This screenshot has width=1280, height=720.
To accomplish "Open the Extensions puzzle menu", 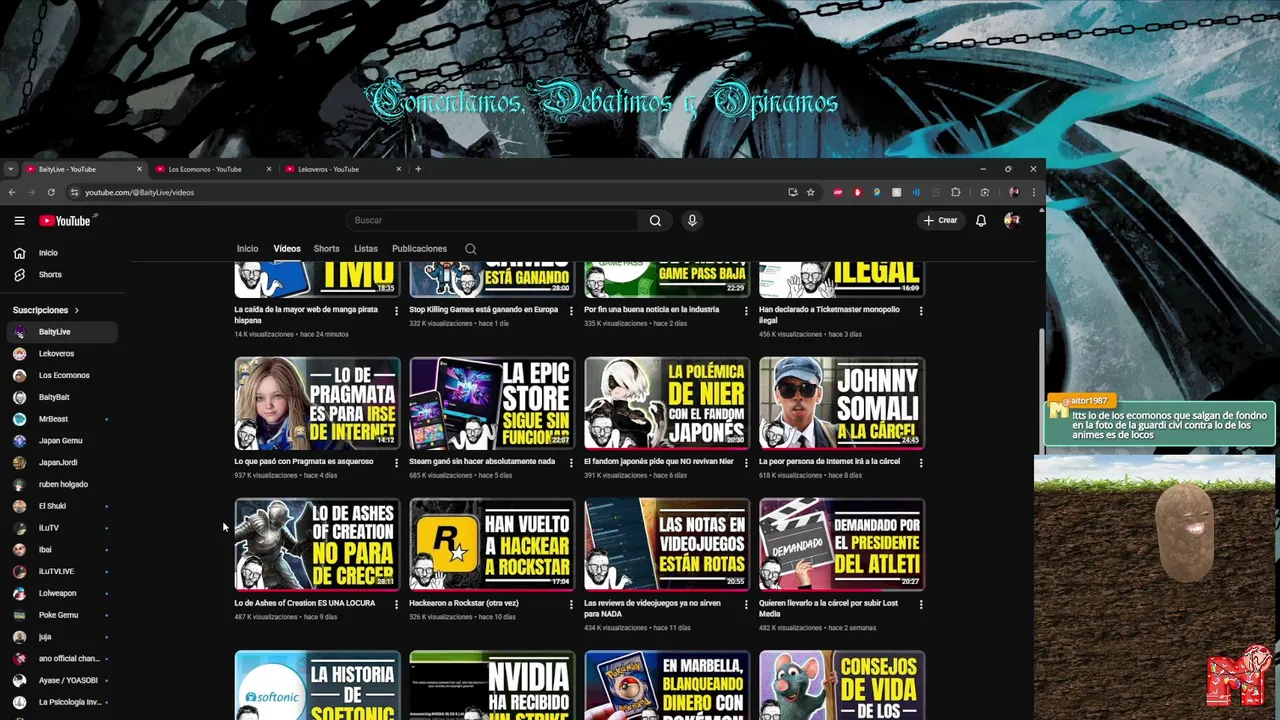I will [955, 192].
